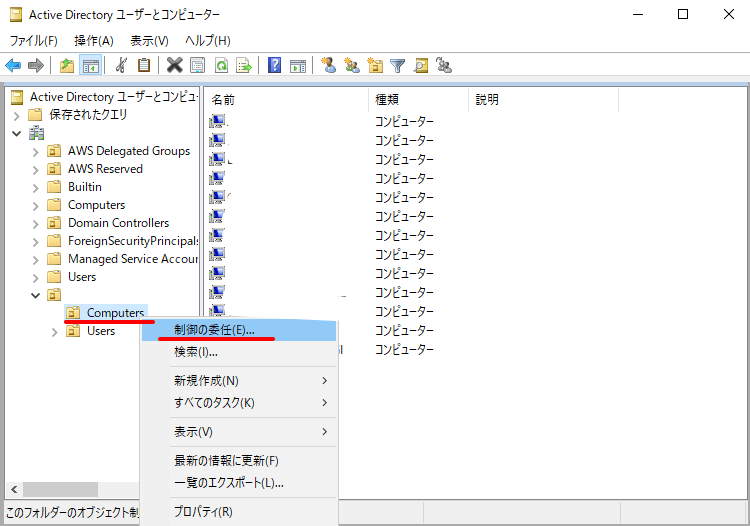Sort list by 名前 column header
The width and height of the screenshot is (750, 526).
click(x=287, y=99)
